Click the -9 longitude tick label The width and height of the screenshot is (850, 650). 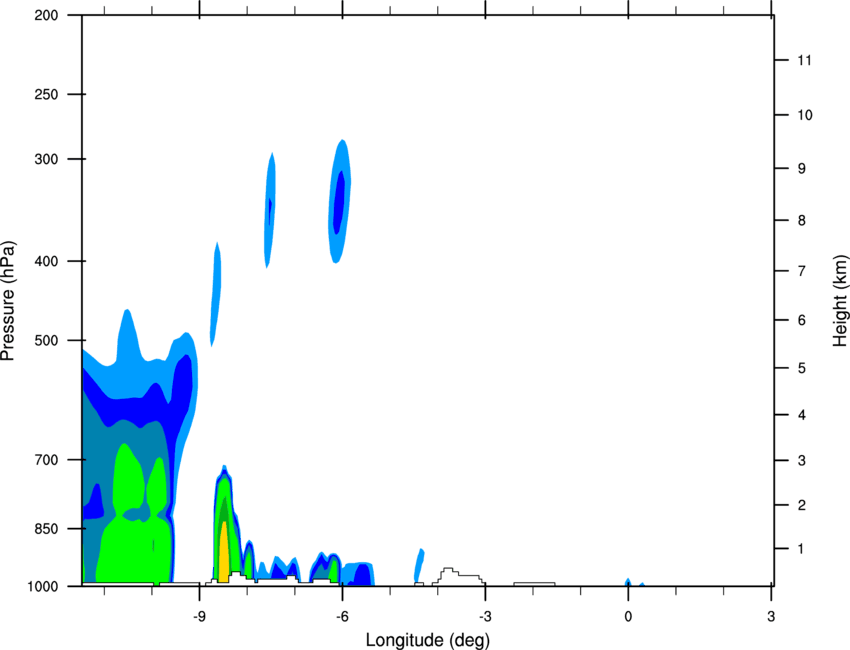click(x=199, y=616)
